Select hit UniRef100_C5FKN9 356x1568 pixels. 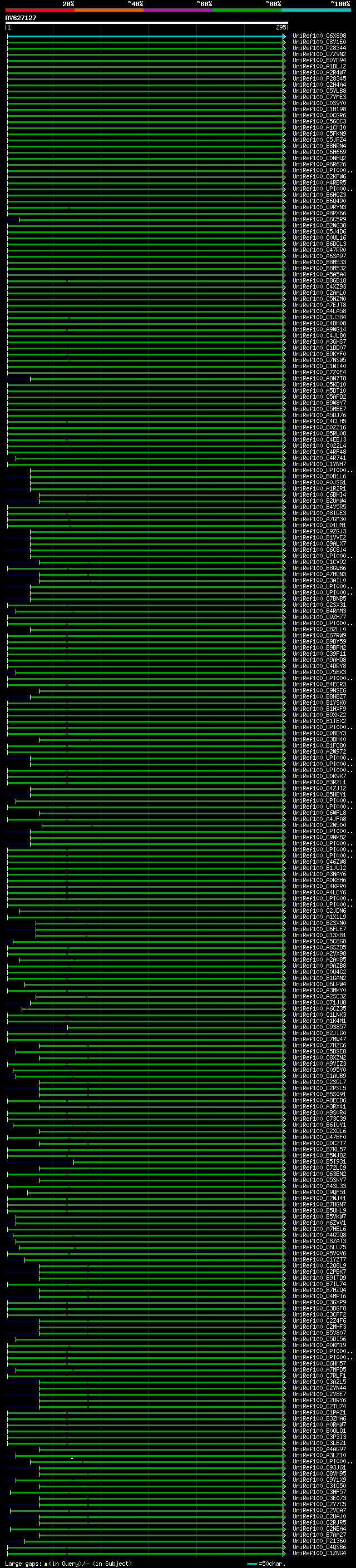tap(319, 133)
